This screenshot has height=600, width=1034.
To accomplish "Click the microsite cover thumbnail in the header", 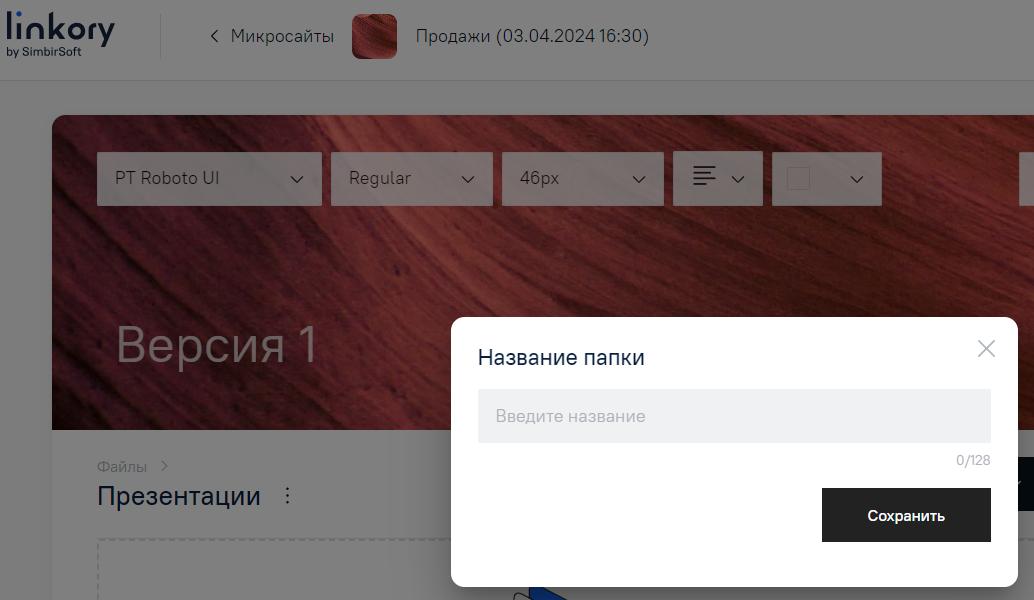I will (375, 36).
